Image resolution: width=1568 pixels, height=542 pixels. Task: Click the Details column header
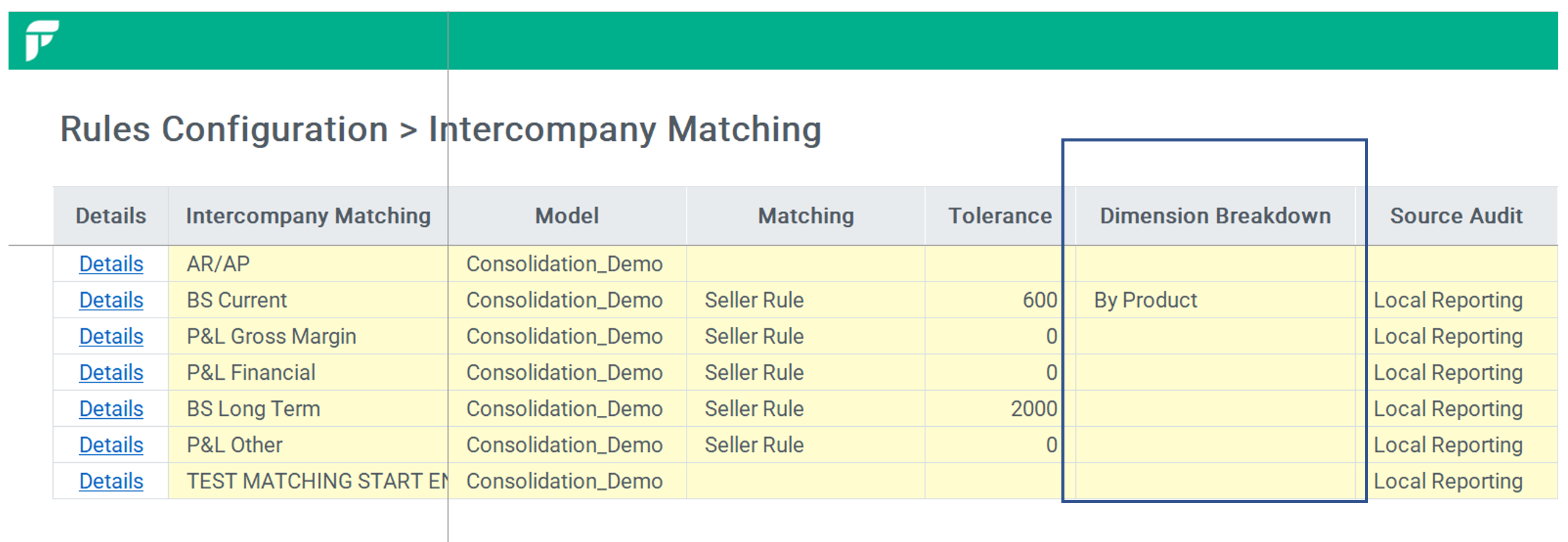[x=111, y=216]
